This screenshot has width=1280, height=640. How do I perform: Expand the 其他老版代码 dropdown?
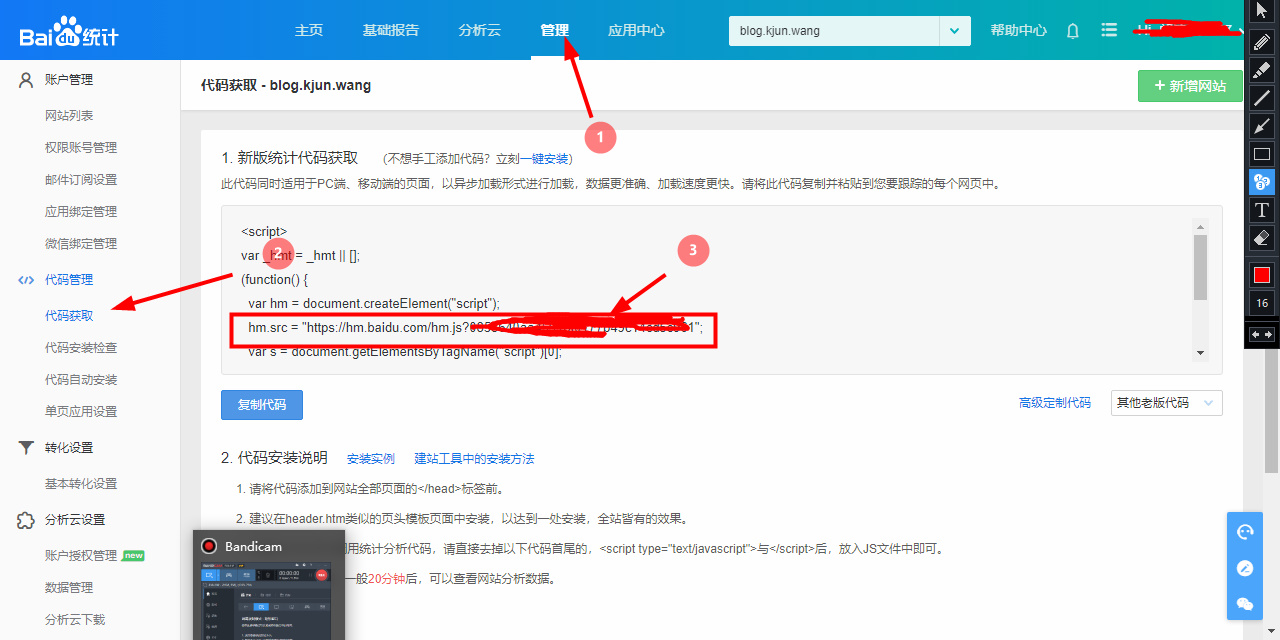click(1166, 403)
